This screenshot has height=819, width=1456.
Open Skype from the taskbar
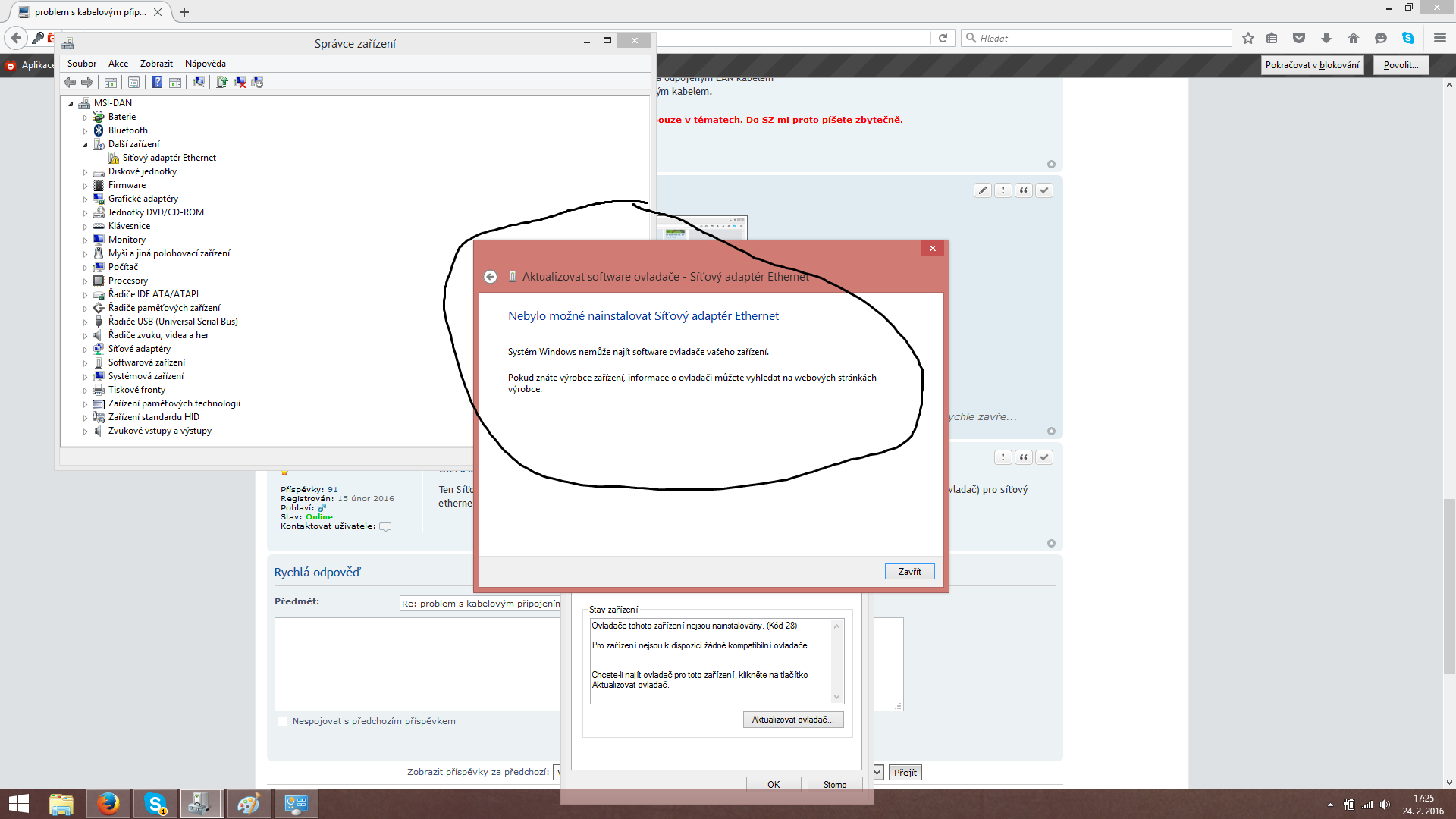click(155, 804)
